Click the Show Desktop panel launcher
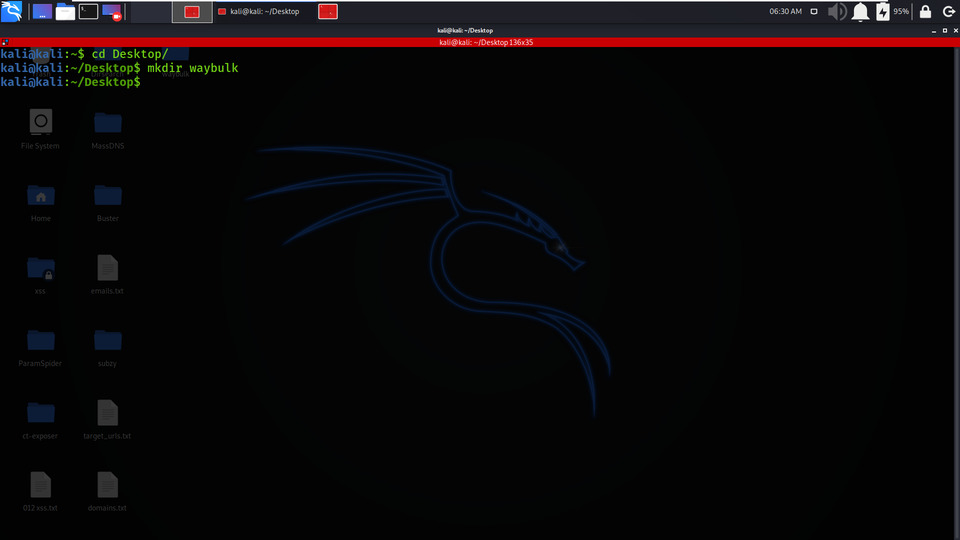This screenshot has width=960, height=540. point(42,12)
